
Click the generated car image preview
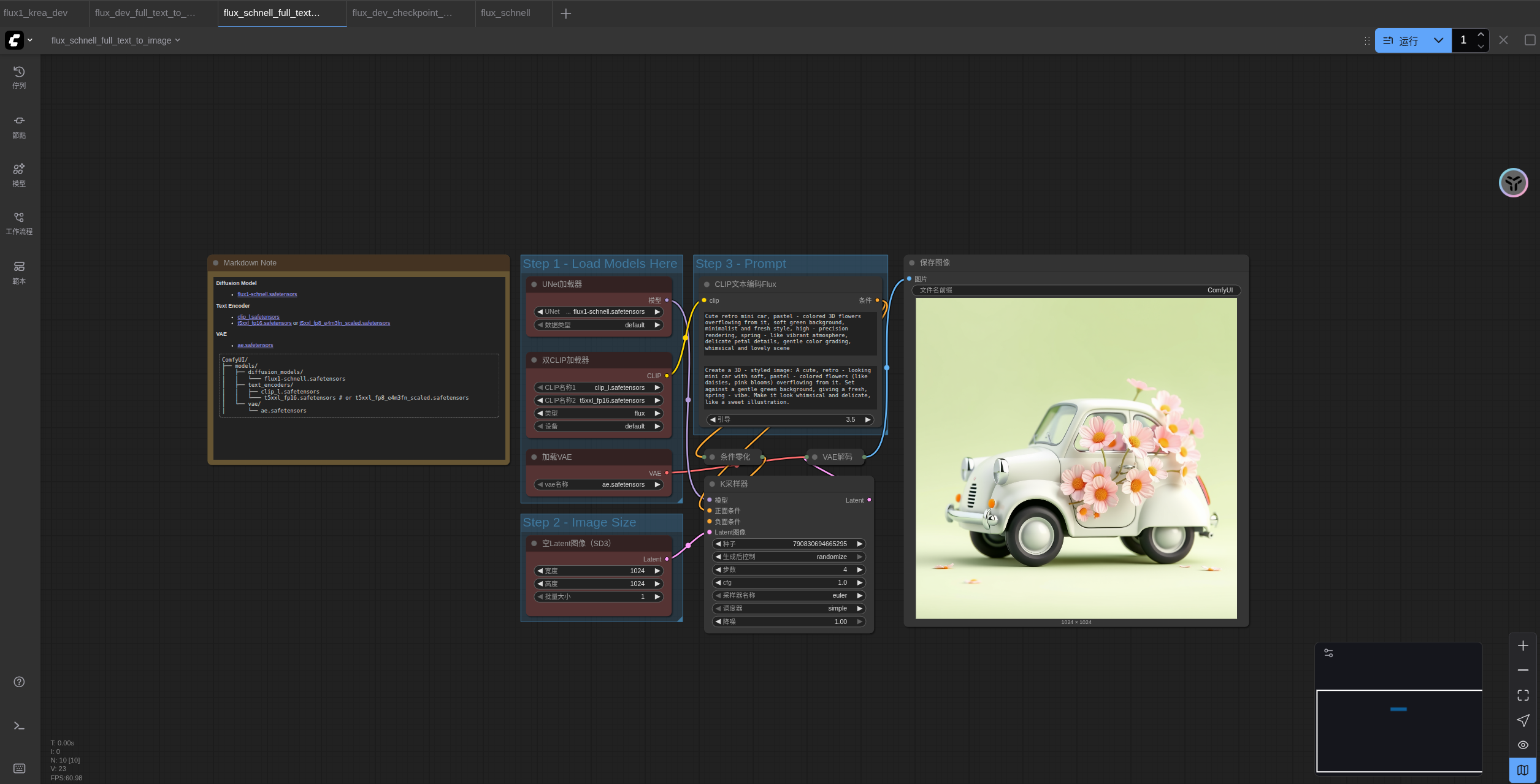pyautogui.click(x=1076, y=459)
